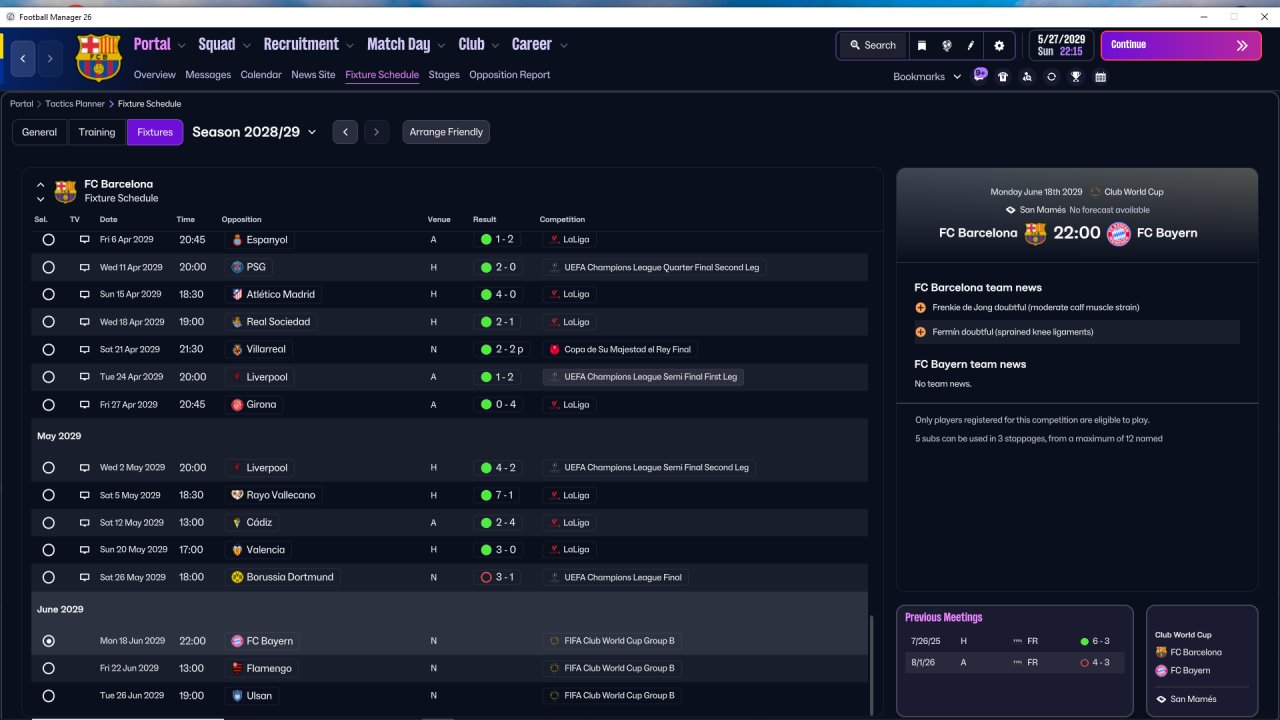Click the Club World Cup competition icon
Viewport: 1280px width, 720px height.
1095,192
